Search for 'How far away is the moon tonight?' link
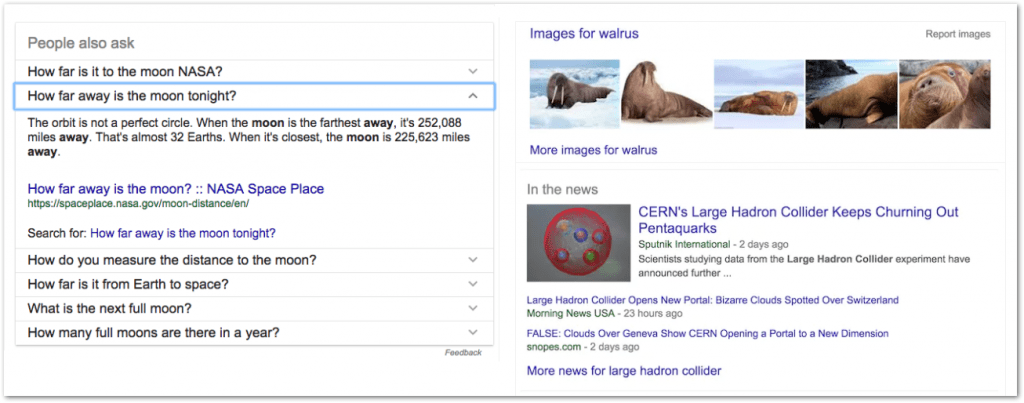Image resolution: width=1024 pixels, height=403 pixels. (183, 233)
